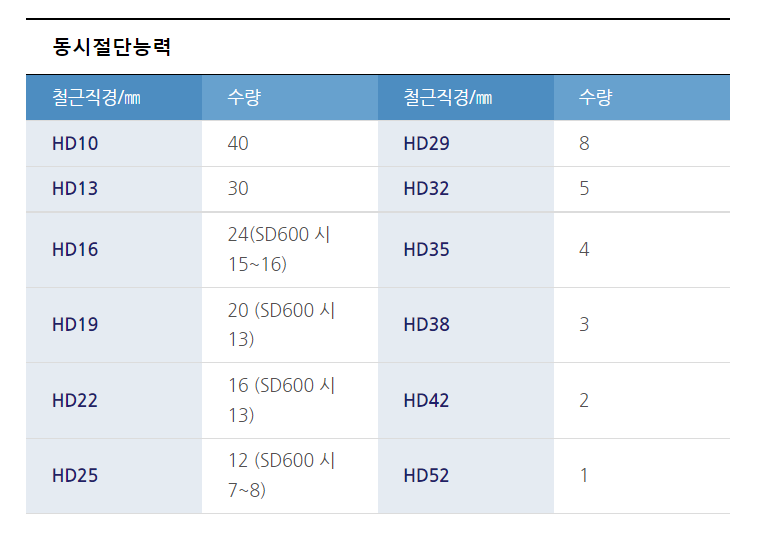The width and height of the screenshot is (760, 537).
Task: Click the second 철근직경/㎜ column header
Action: point(466,97)
